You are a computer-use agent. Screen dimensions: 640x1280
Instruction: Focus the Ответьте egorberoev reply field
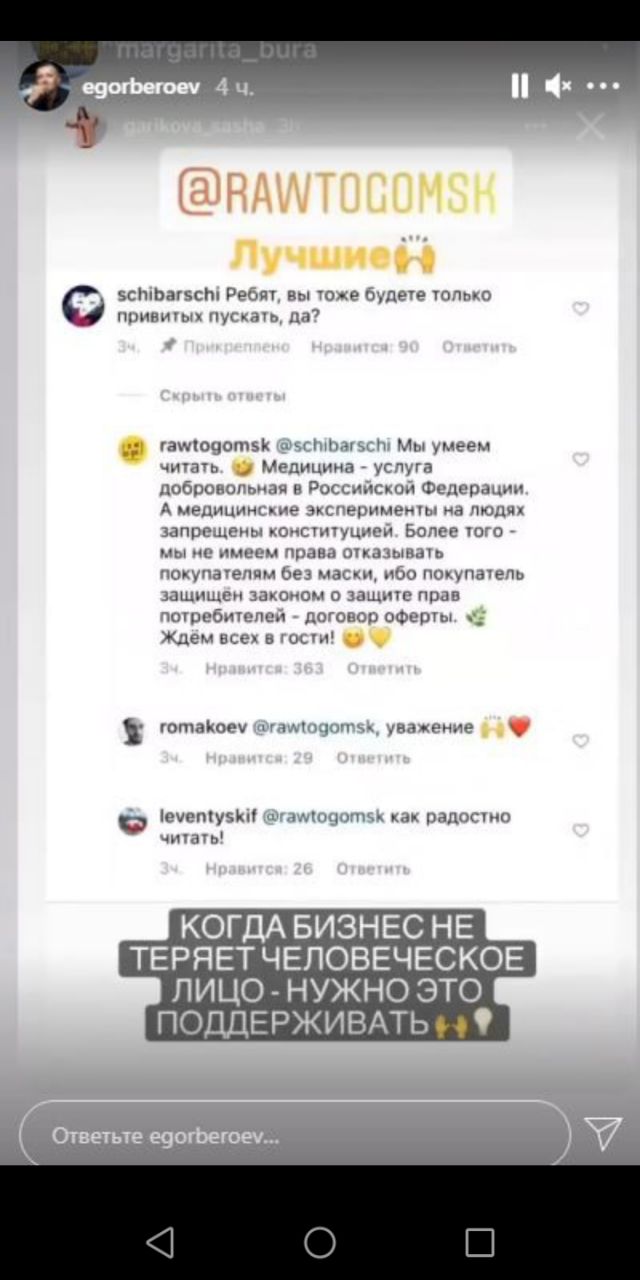(295, 1135)
